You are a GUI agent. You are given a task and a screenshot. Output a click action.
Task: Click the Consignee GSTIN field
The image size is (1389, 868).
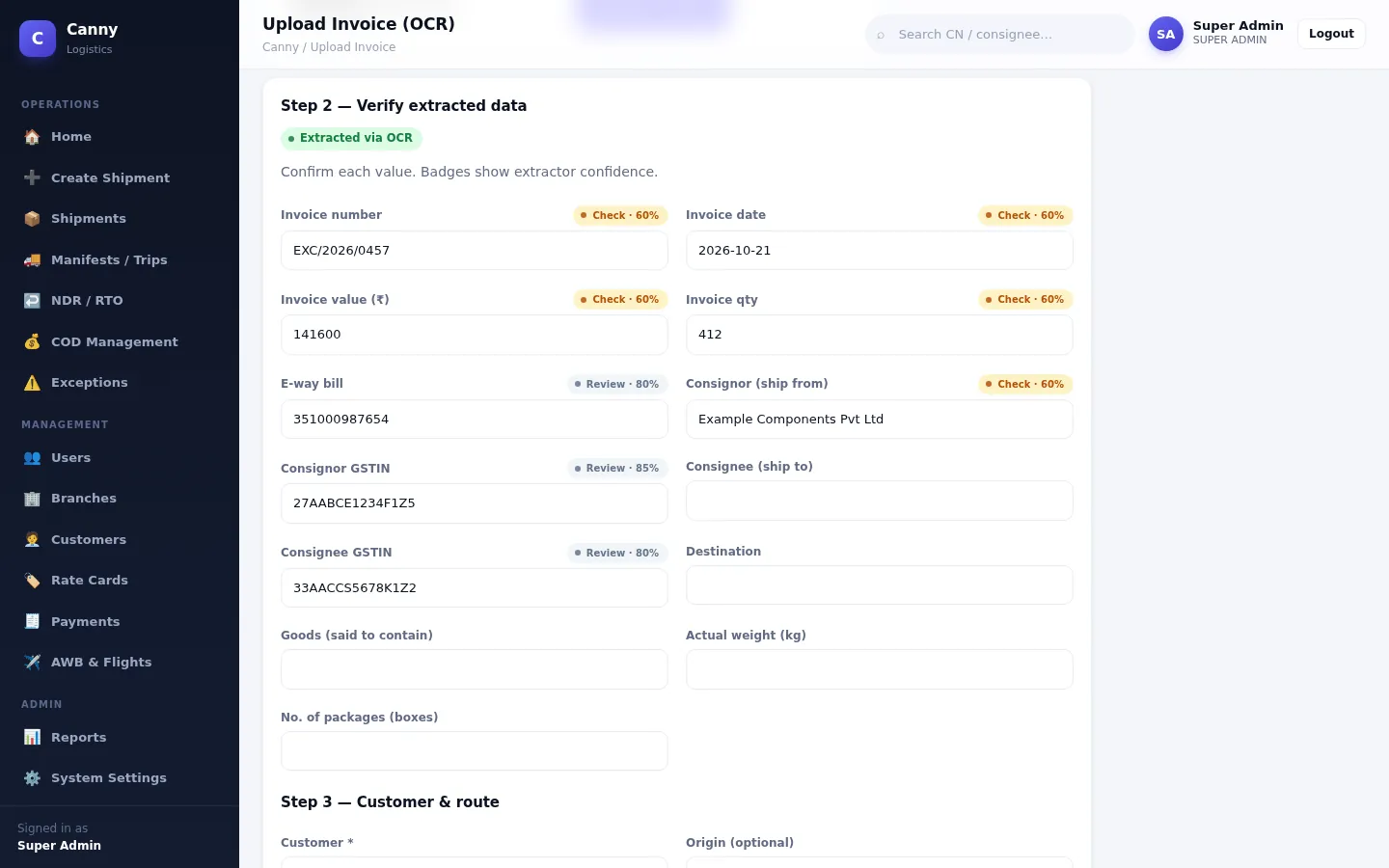click(x=475, y=588)
